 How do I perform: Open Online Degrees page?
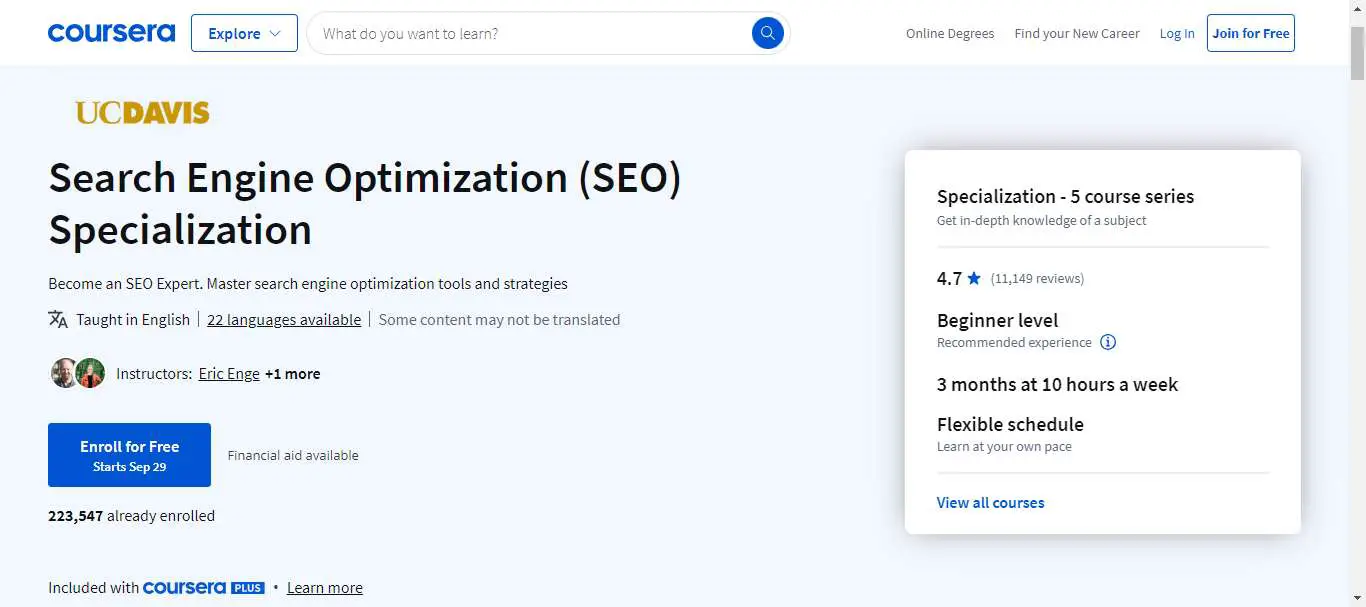click(950, 33)
